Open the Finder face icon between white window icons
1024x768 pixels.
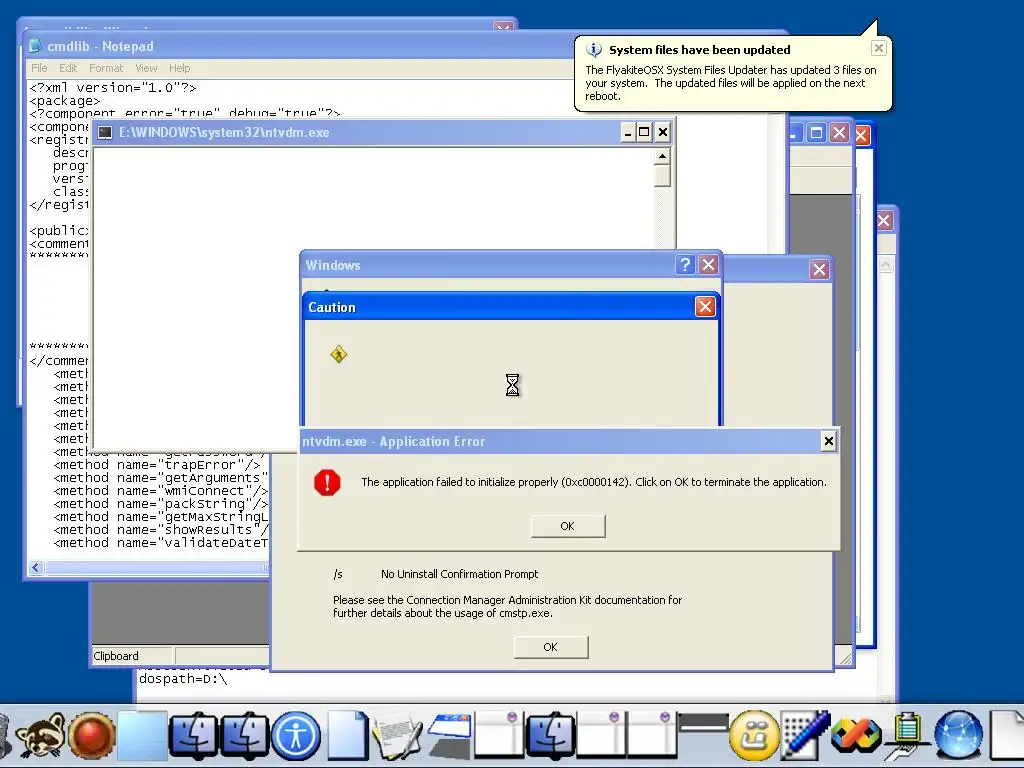pyautogui.click(x=551, y=737)
